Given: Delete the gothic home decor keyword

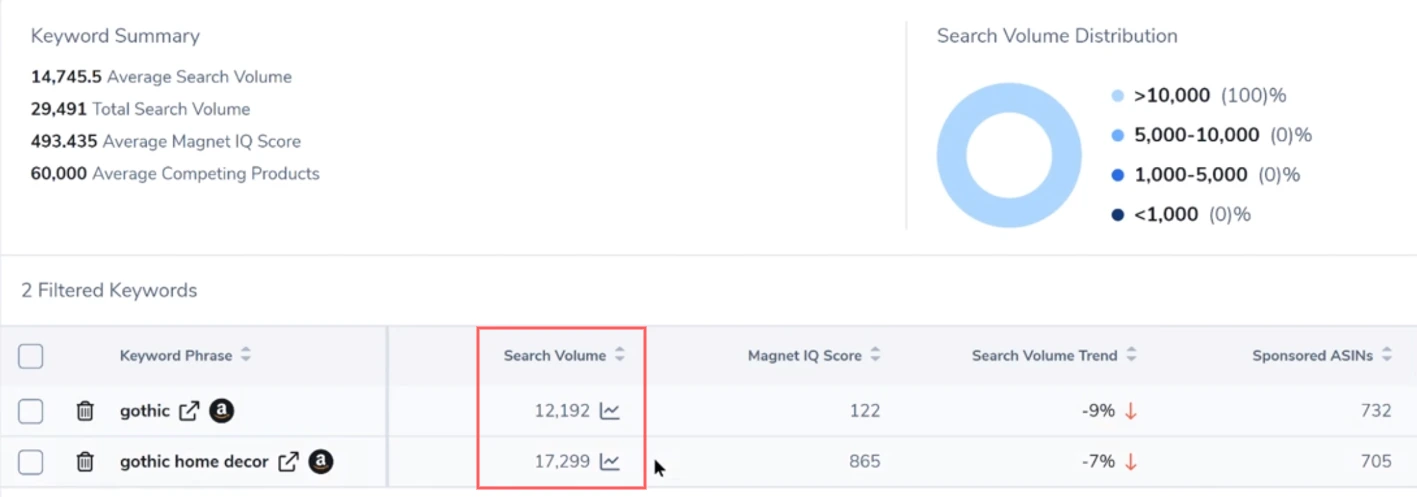Looking at the screenshot, I should tap(85, 462).
